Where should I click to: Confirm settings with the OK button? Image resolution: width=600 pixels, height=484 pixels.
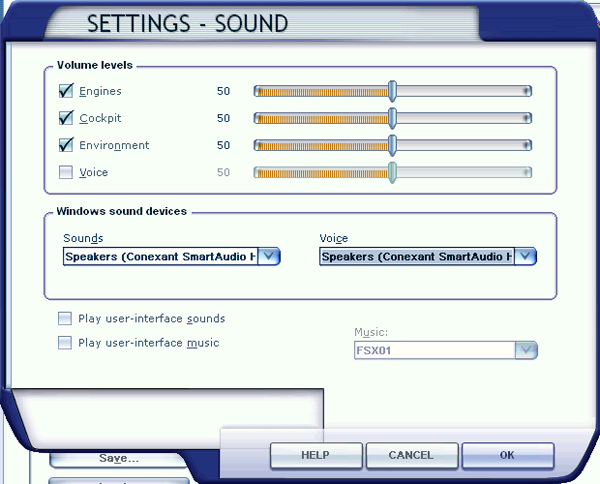508,455
